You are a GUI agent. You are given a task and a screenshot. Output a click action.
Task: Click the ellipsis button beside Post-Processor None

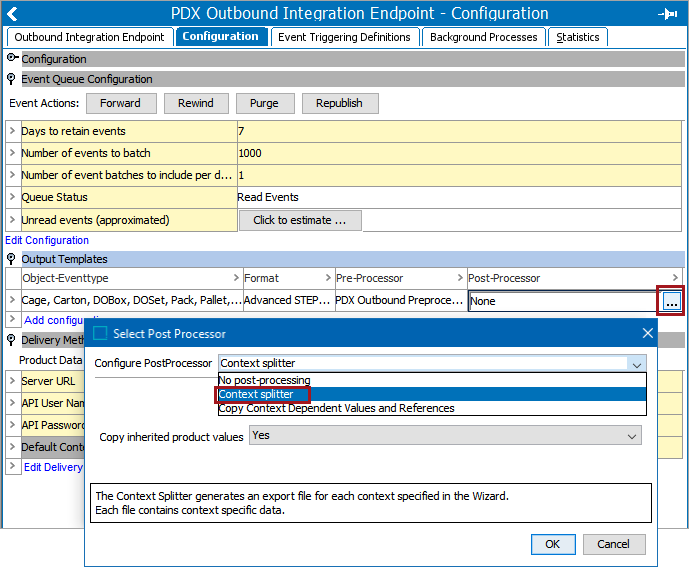671,301
